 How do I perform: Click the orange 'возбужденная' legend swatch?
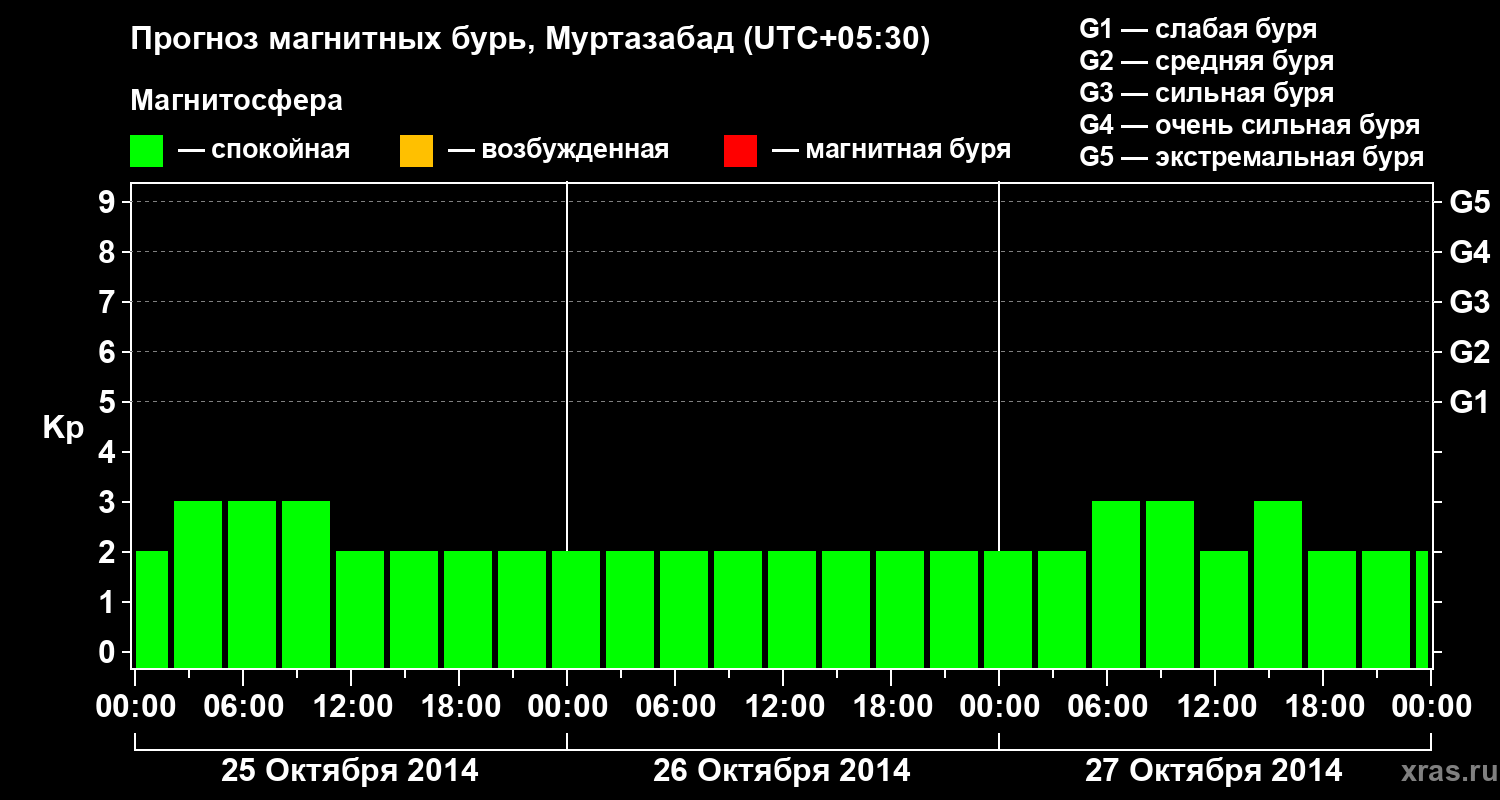416,151
